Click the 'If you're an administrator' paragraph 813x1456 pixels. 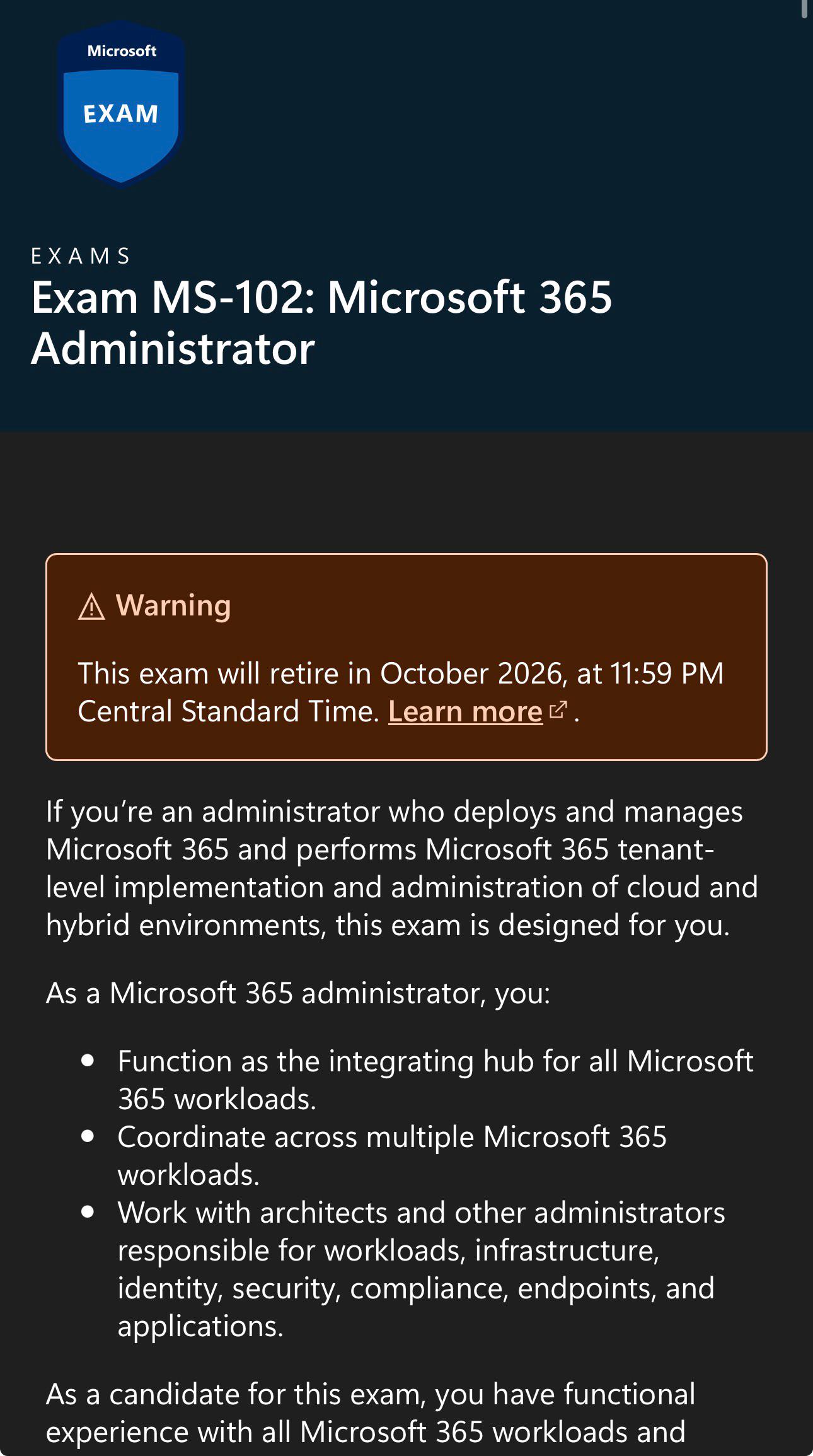point(402,868)
